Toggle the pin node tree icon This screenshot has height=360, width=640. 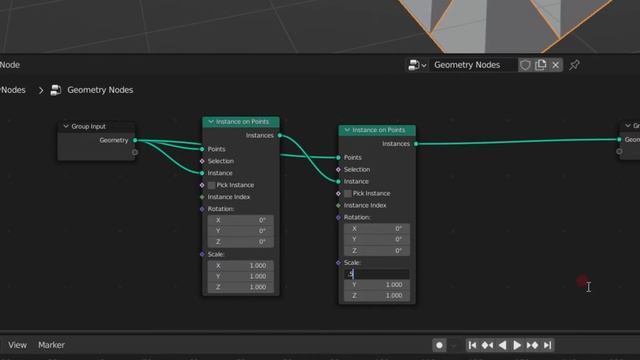[574, 65]
